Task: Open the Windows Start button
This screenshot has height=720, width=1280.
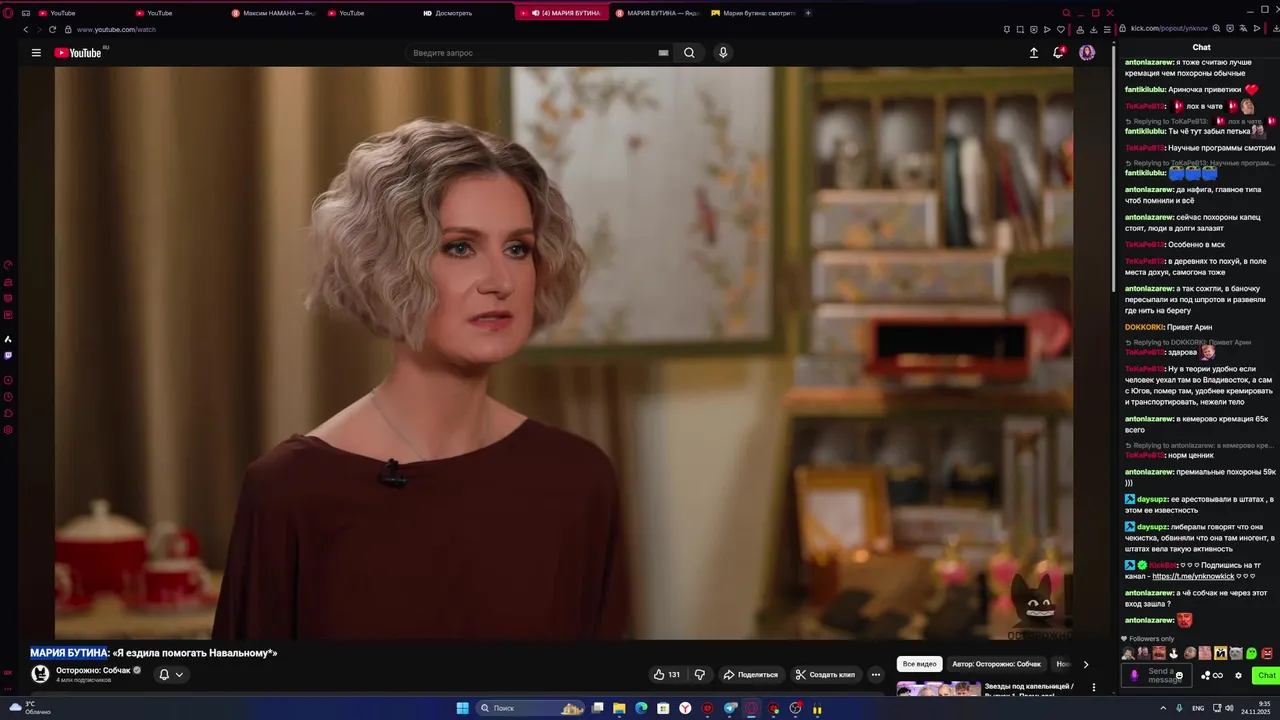Action: coord(462,708)
